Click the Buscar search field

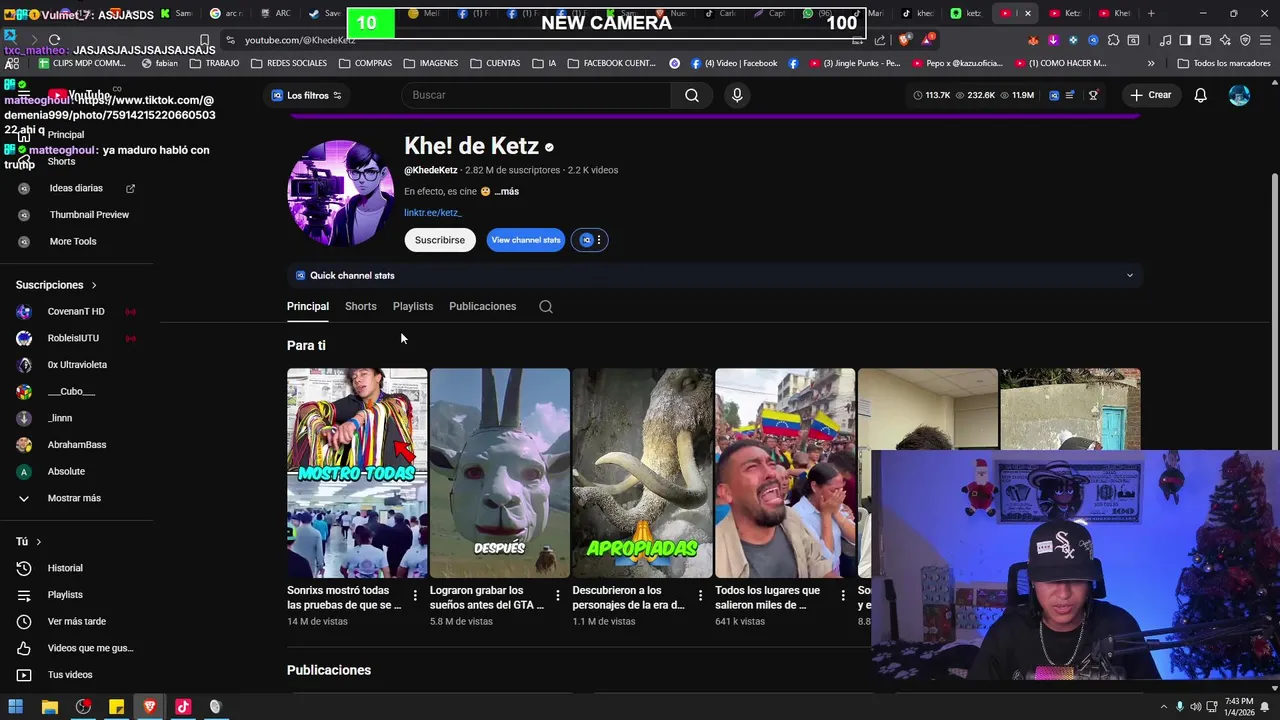(x=538, y=95)
